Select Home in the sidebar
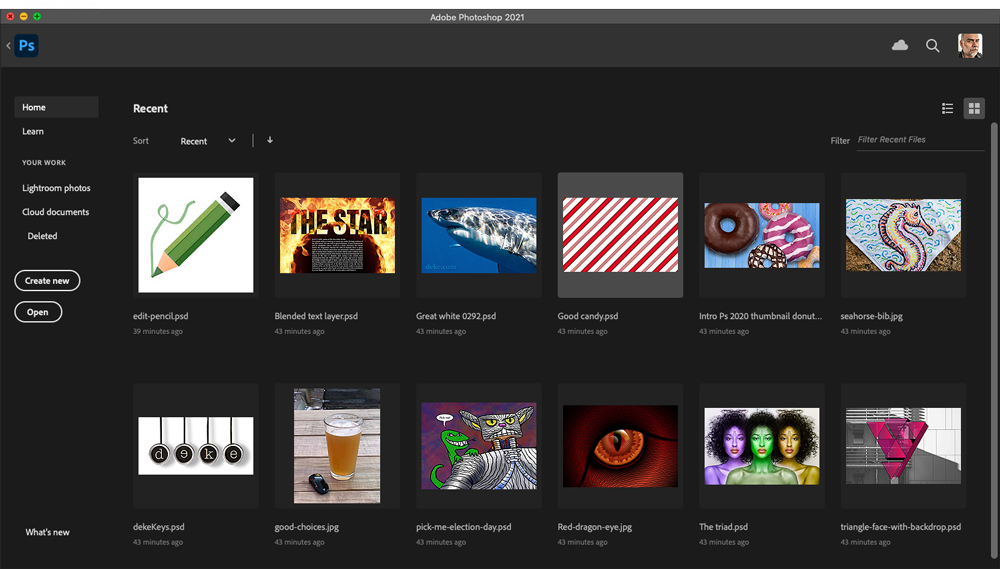This screenshot has height=569, width=1000. point(56,107)
